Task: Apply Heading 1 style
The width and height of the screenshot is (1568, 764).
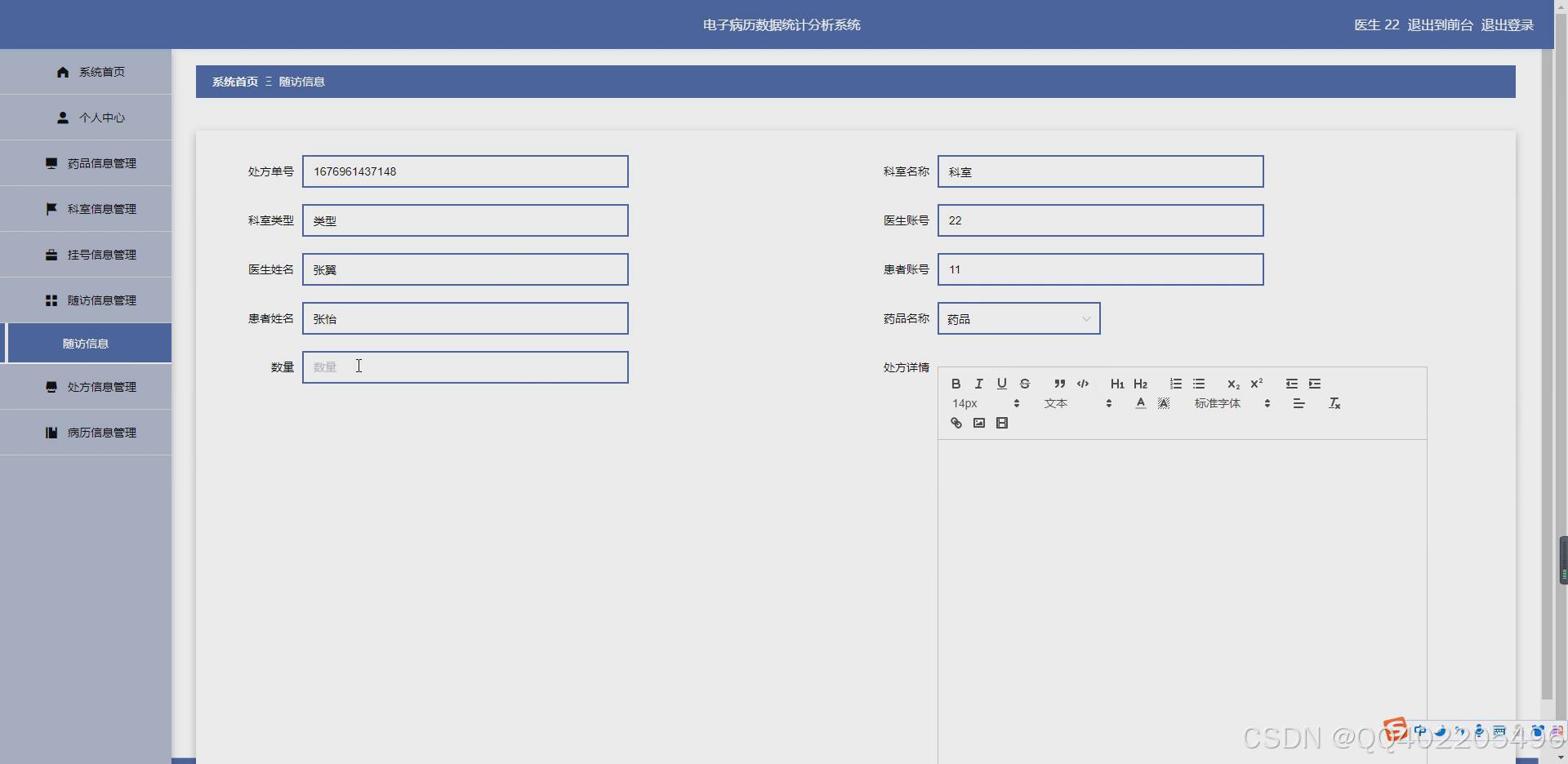Action: tap(1117, 384)
